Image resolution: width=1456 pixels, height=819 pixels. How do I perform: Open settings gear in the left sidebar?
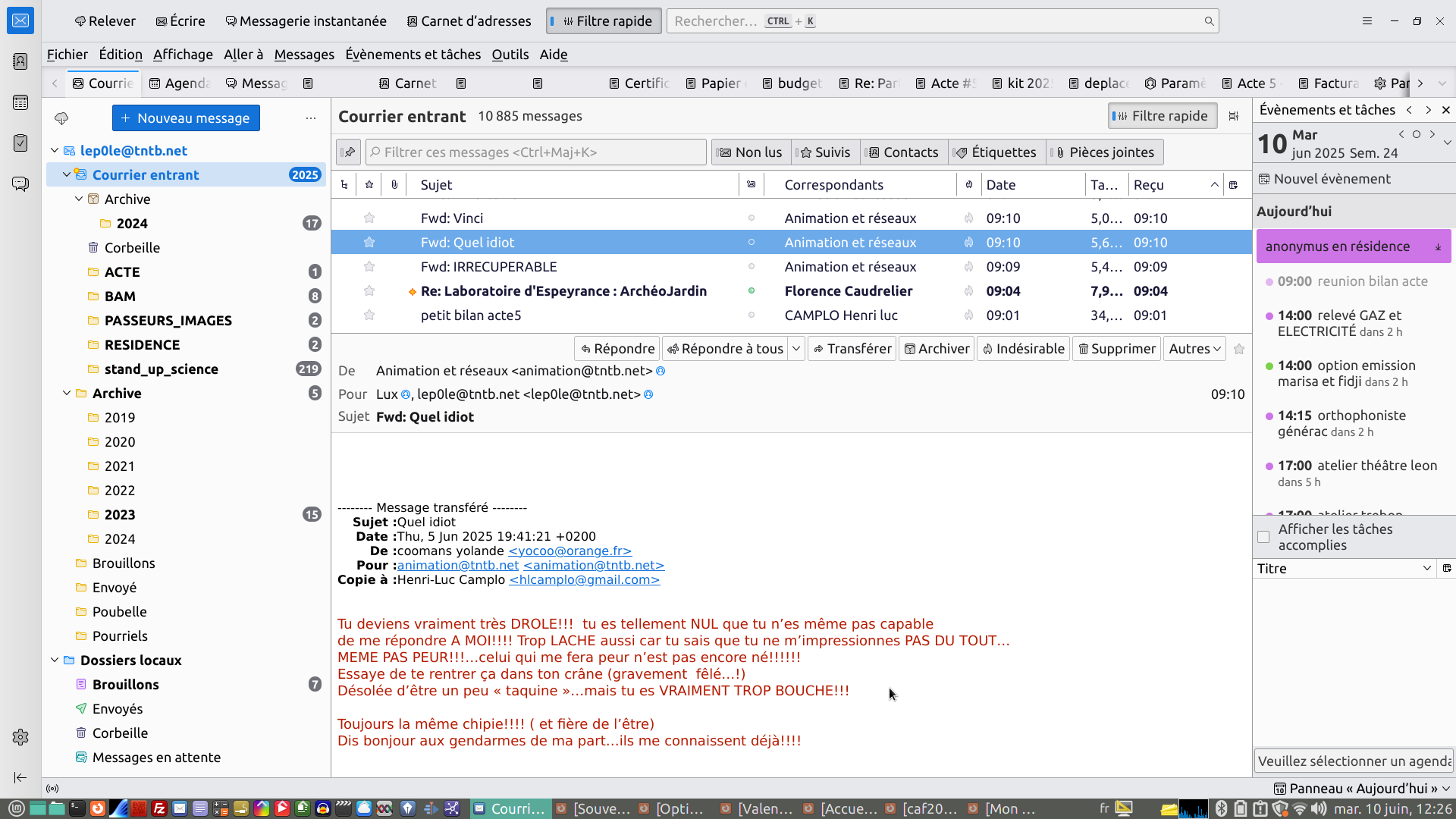(x=20, y=736)
